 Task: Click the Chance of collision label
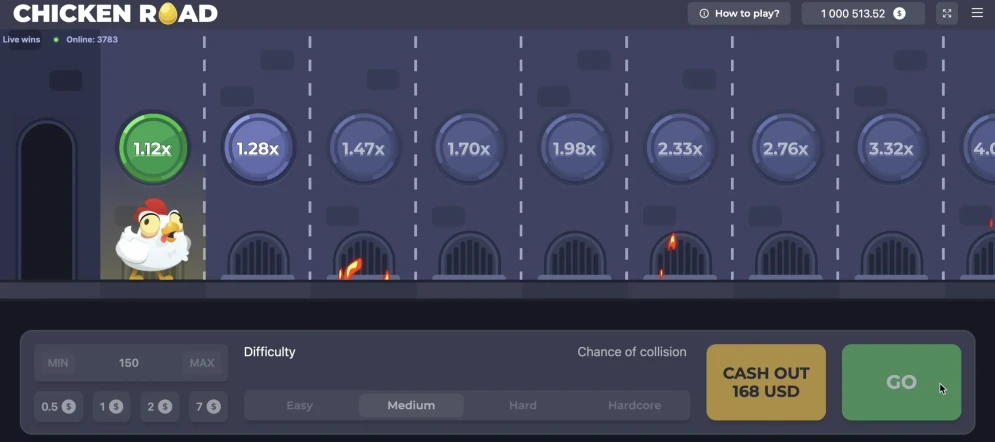pyautogui.click(x=632, y=352)
